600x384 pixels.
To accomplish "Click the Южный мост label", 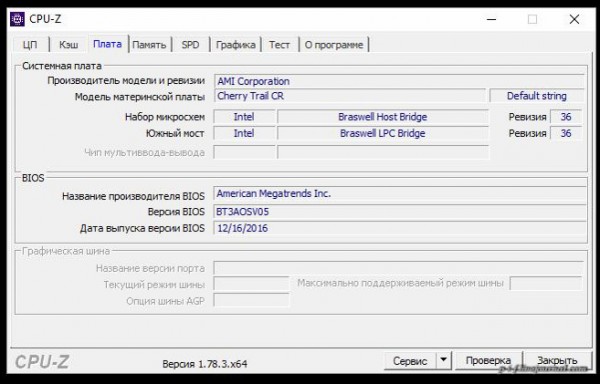I will pos(175,133).
